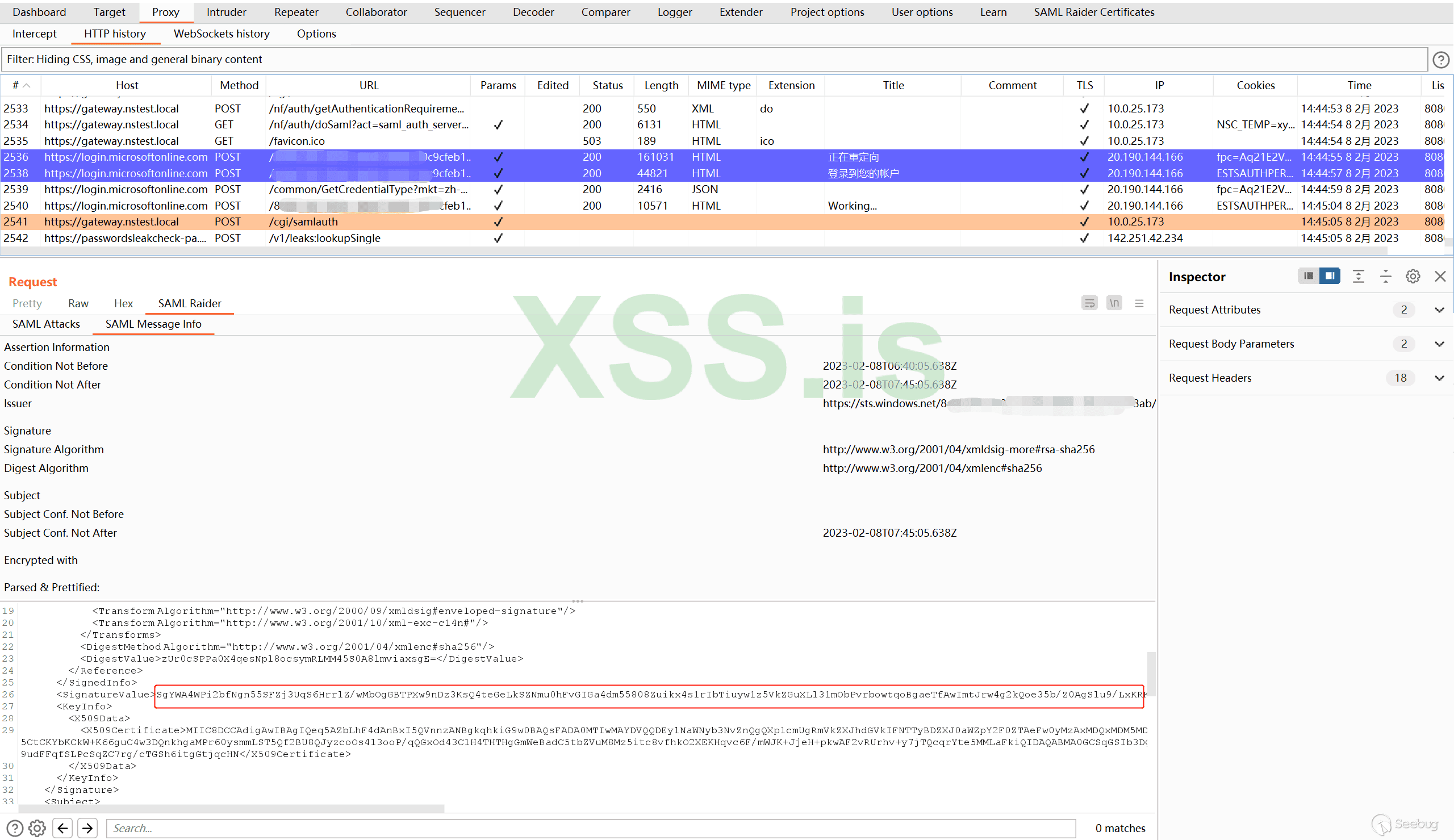
Task: Click the search forward arrow button
Action: (87, 829)
